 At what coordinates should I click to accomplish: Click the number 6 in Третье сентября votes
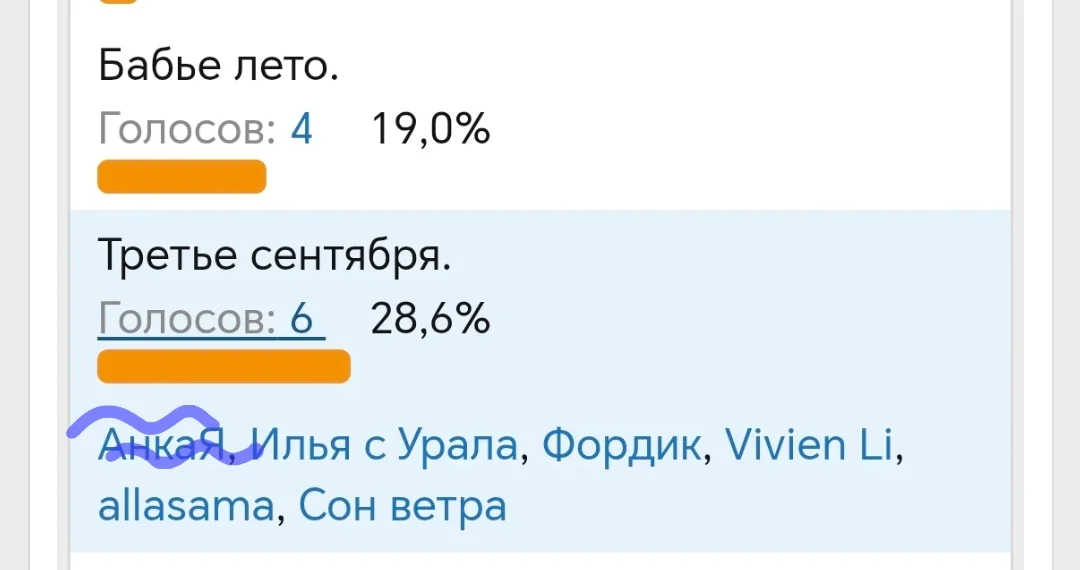301,320
